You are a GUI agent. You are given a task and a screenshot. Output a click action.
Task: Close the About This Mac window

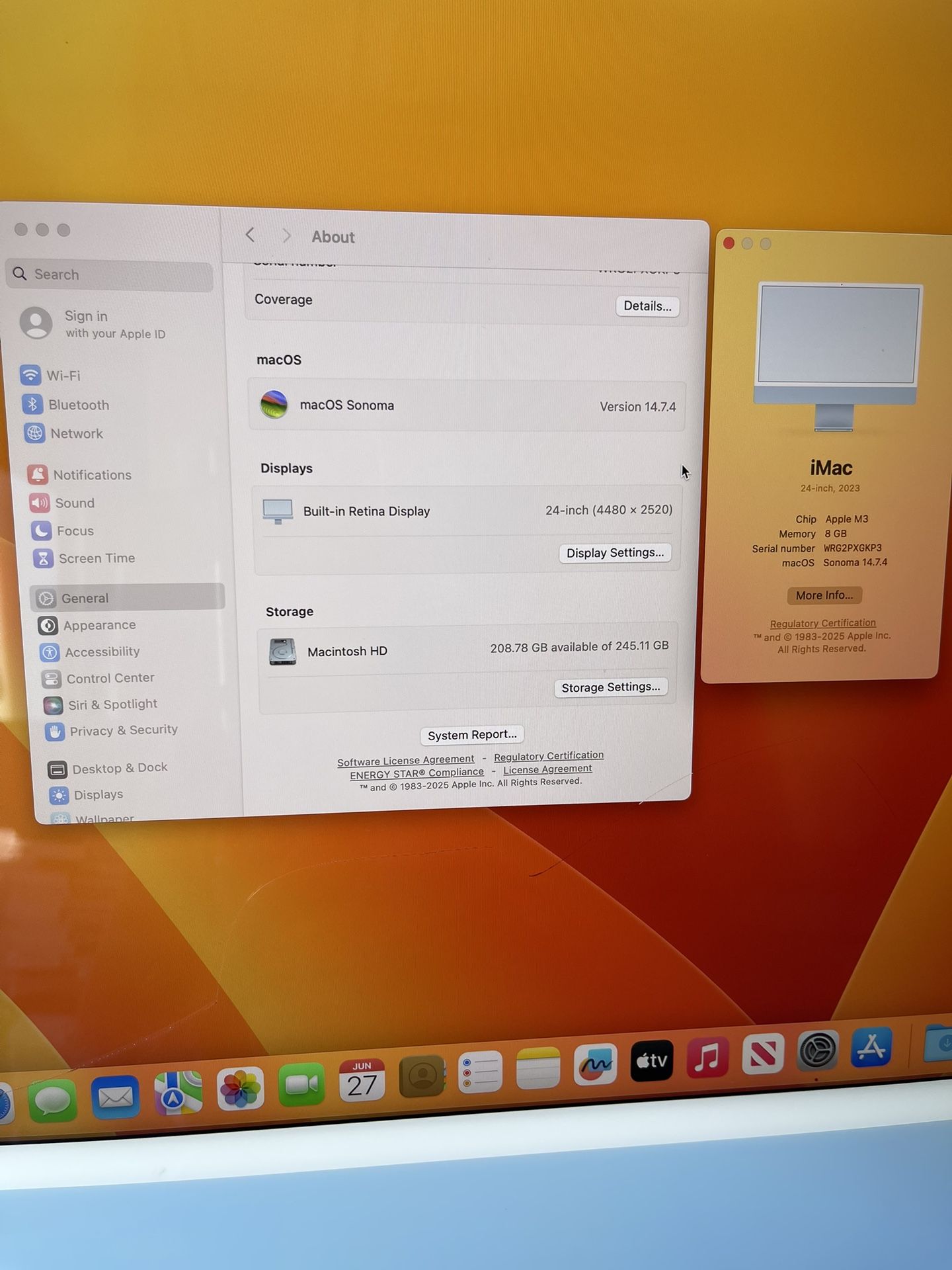(x=729, y=243)
